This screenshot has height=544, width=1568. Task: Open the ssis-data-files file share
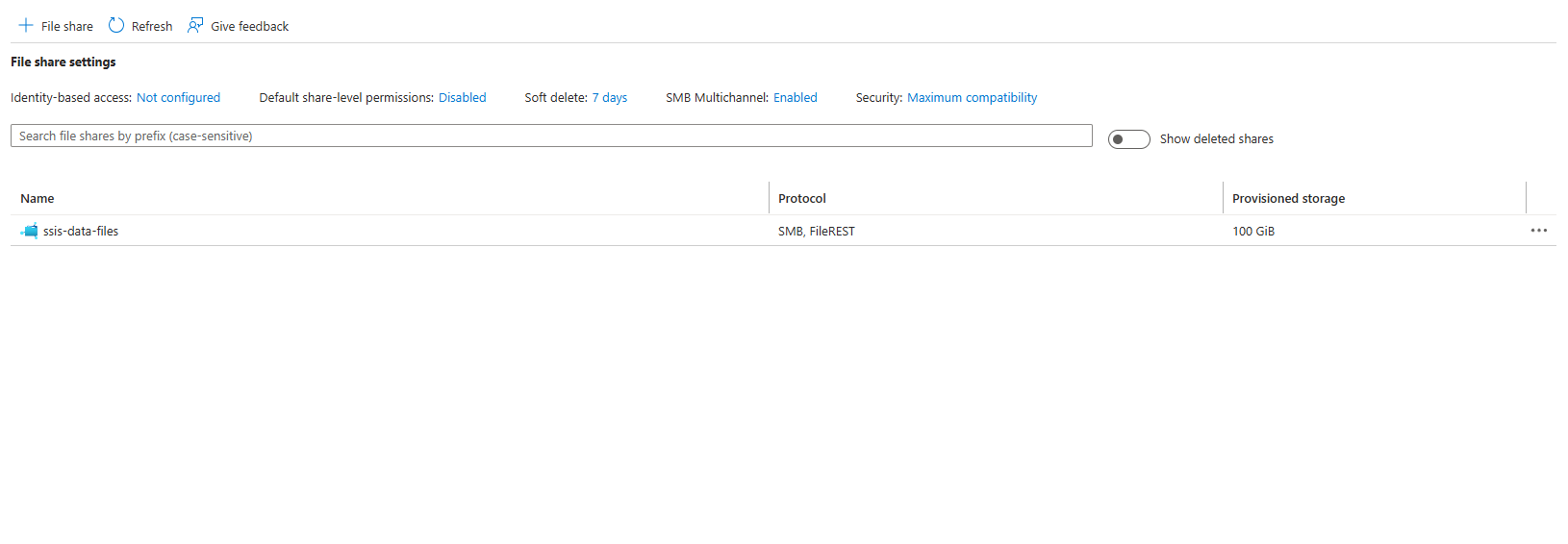(81, 232)
